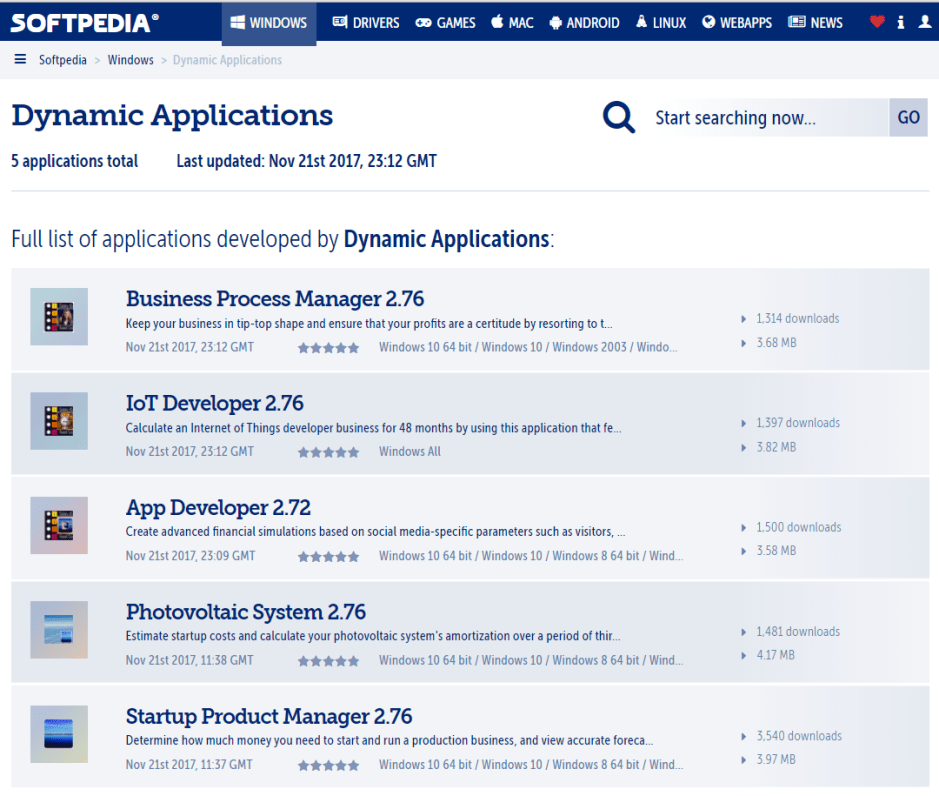Open the Business Process Manager app icon

pos(59,317)
